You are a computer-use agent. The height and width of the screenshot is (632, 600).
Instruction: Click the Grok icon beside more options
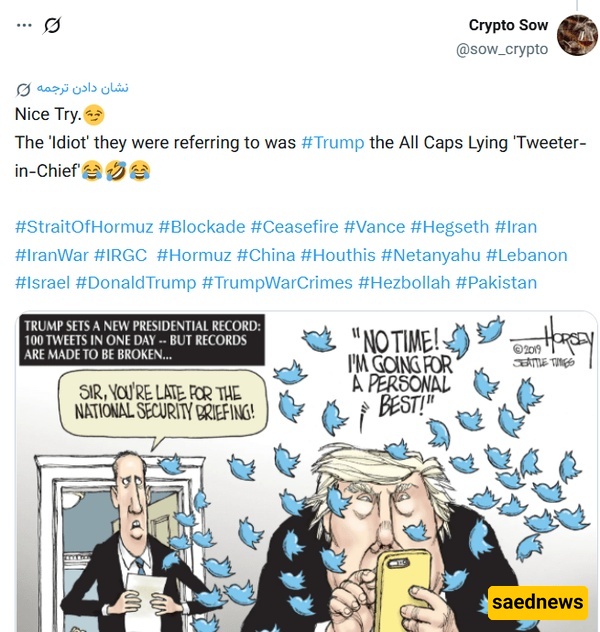52,25
